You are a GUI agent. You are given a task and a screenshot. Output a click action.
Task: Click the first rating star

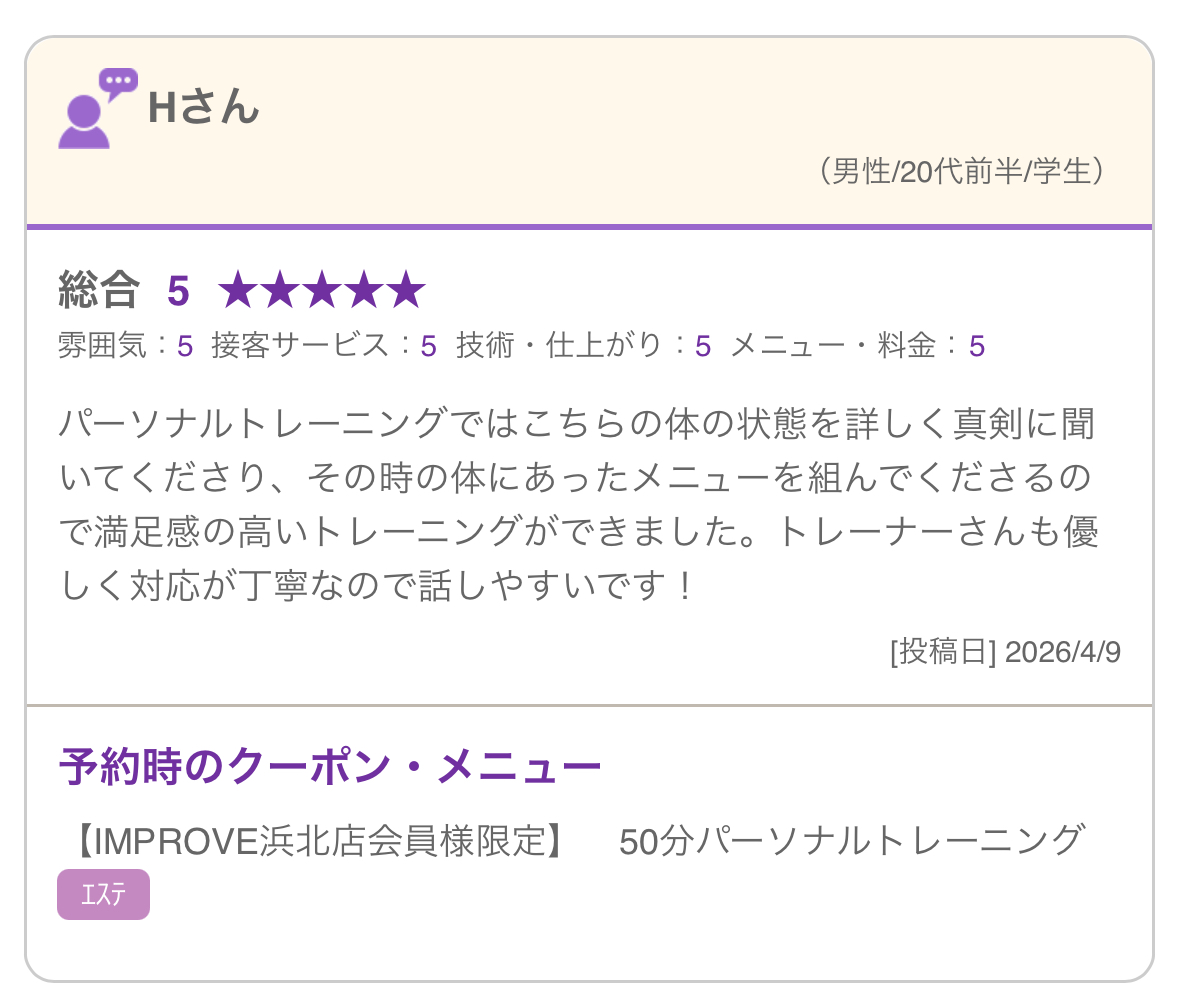coord(238,290)
